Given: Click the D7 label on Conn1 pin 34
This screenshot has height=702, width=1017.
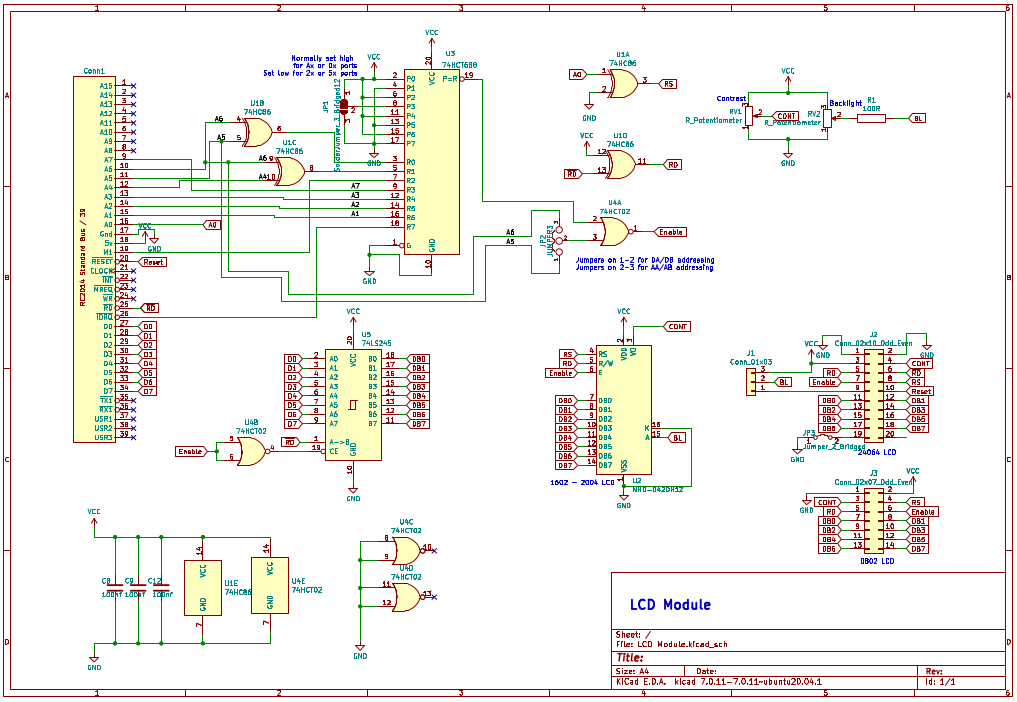Looking at the screenshot, I should pos(149,391).
